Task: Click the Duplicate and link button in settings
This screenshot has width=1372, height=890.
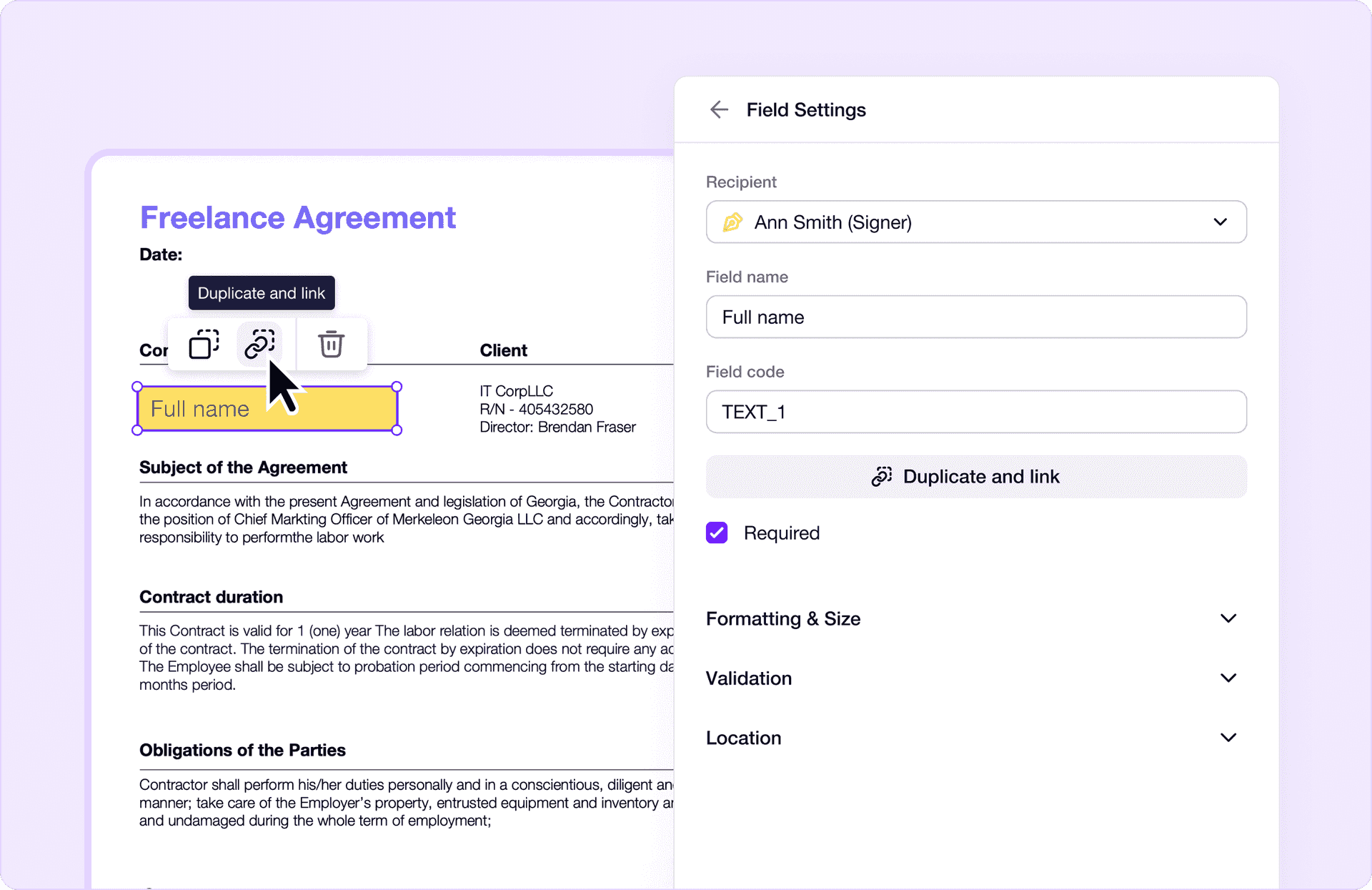Action: [976, 476]
